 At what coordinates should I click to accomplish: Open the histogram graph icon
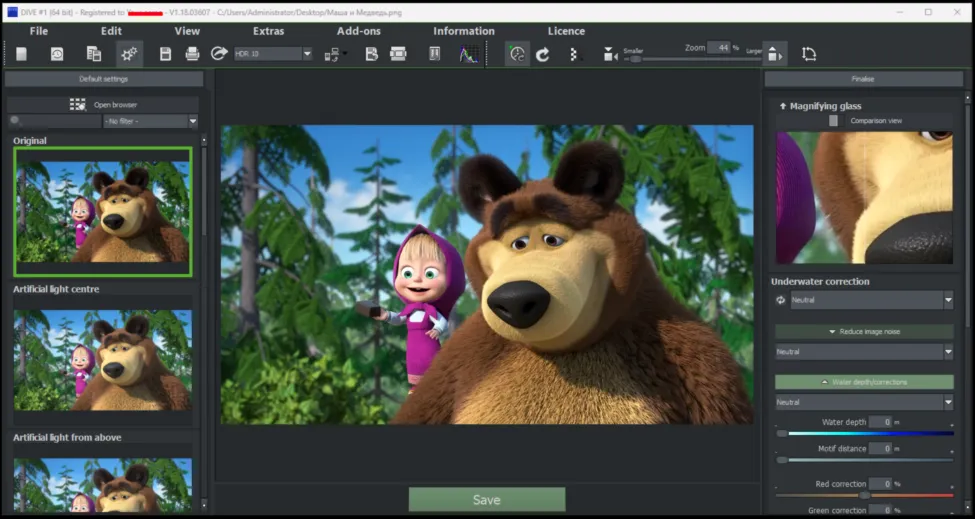pyautogui.click(x=469, y=54)
